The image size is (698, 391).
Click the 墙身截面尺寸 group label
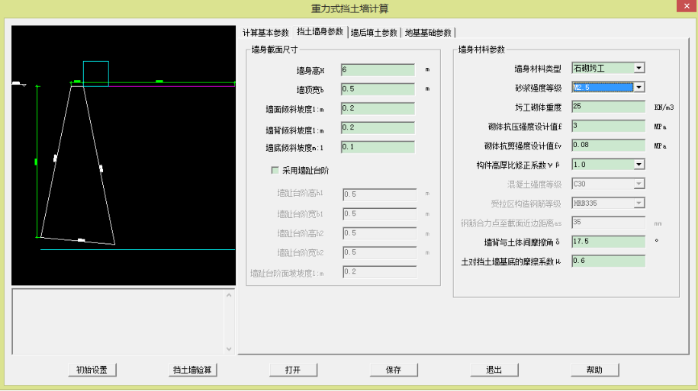274,49
